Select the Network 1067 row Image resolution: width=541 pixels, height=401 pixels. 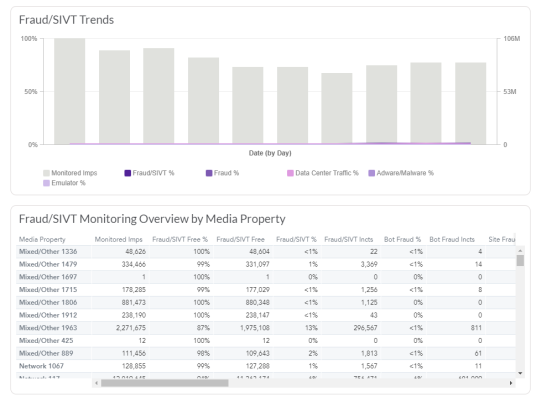(x=266, y=366)
